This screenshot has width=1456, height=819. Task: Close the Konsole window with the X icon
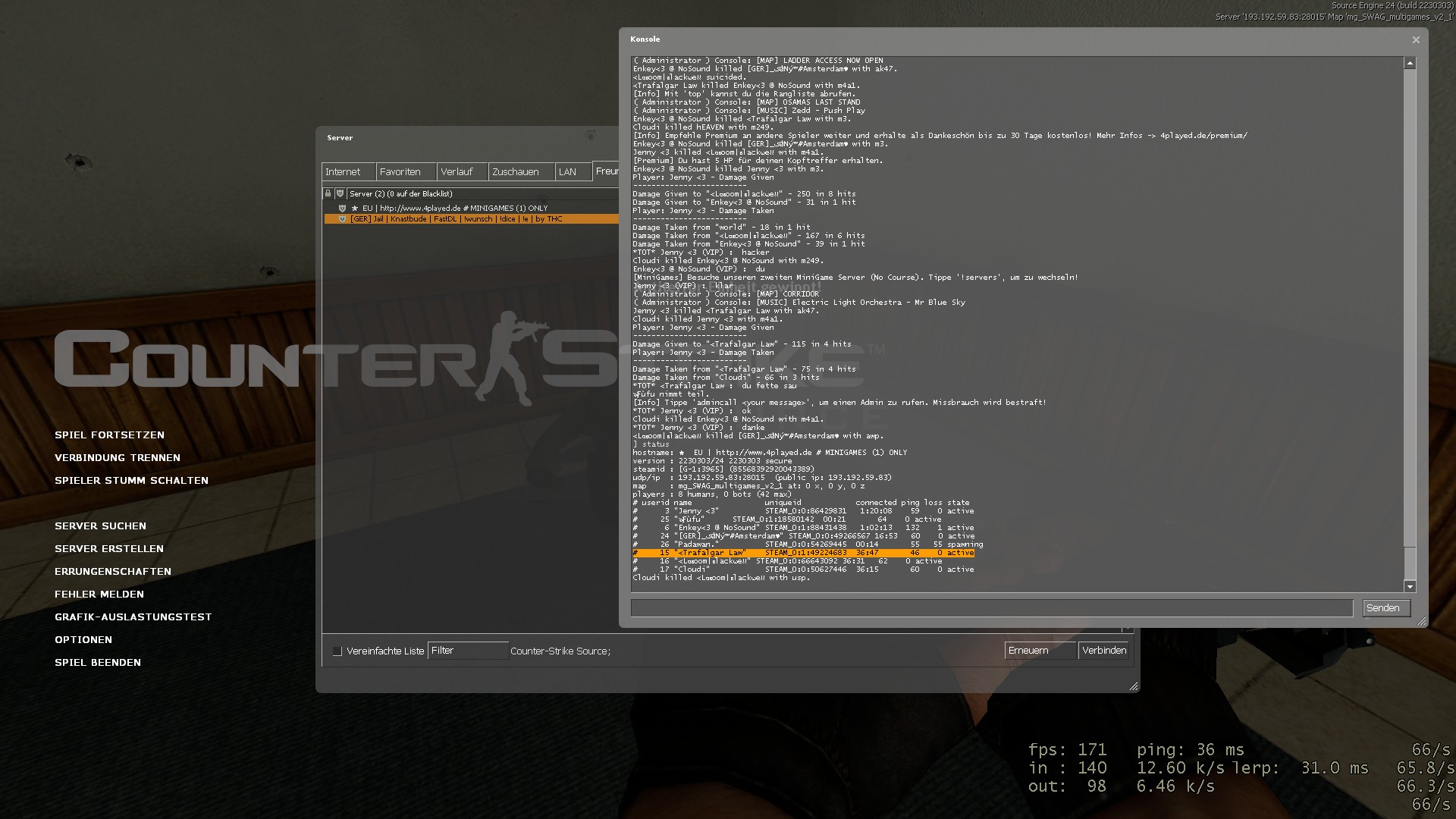(1415, 39)
